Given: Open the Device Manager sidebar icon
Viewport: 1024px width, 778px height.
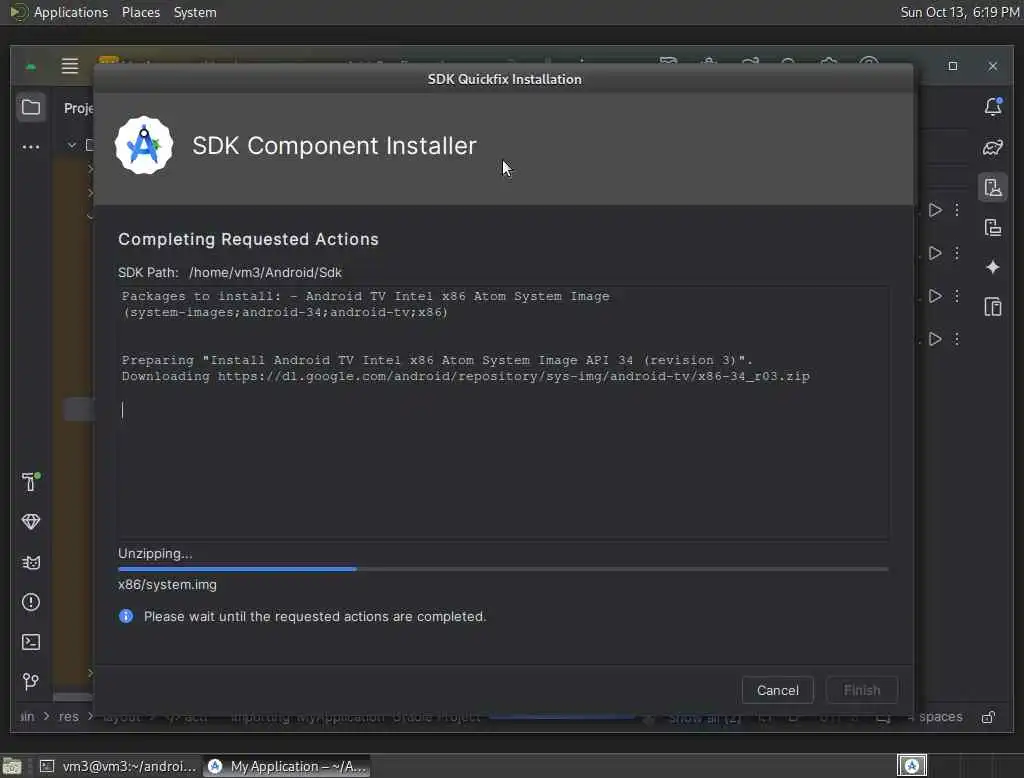Looking at the screenshot, I should pos(993,187).
